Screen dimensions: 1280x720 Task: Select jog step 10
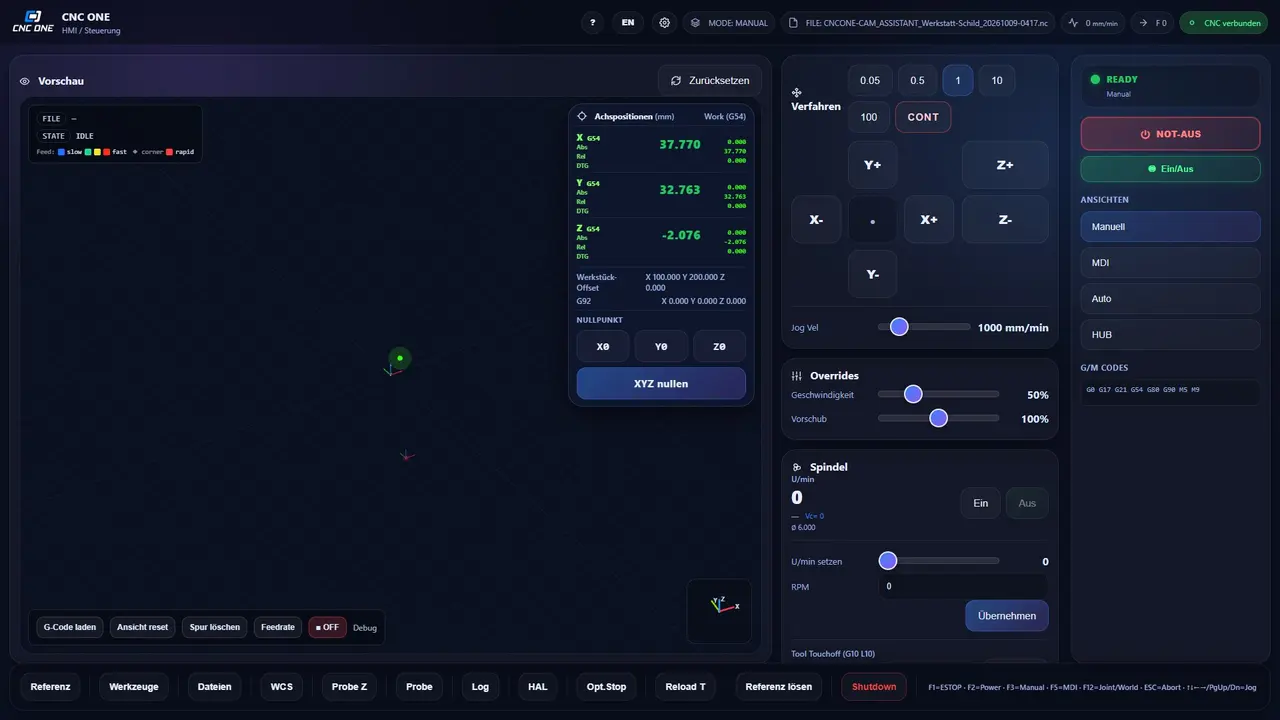(996, 80)
